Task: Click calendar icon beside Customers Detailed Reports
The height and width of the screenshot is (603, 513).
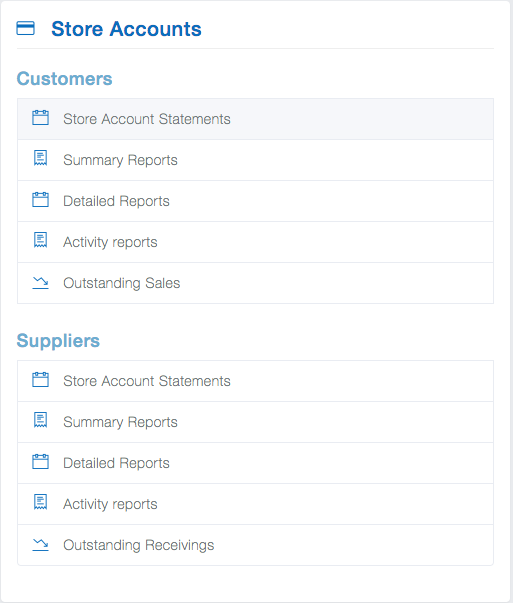Action: 40,200
